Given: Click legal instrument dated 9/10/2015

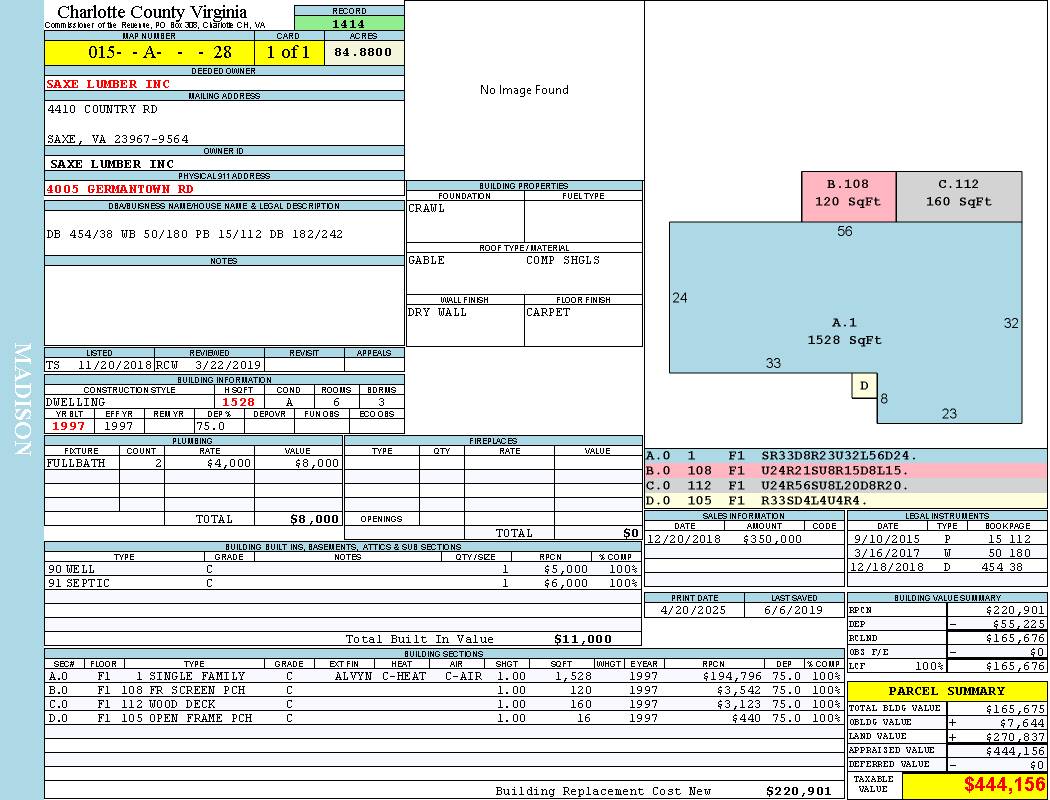Looking at the screenshot, I should click(x=947, y=539).
